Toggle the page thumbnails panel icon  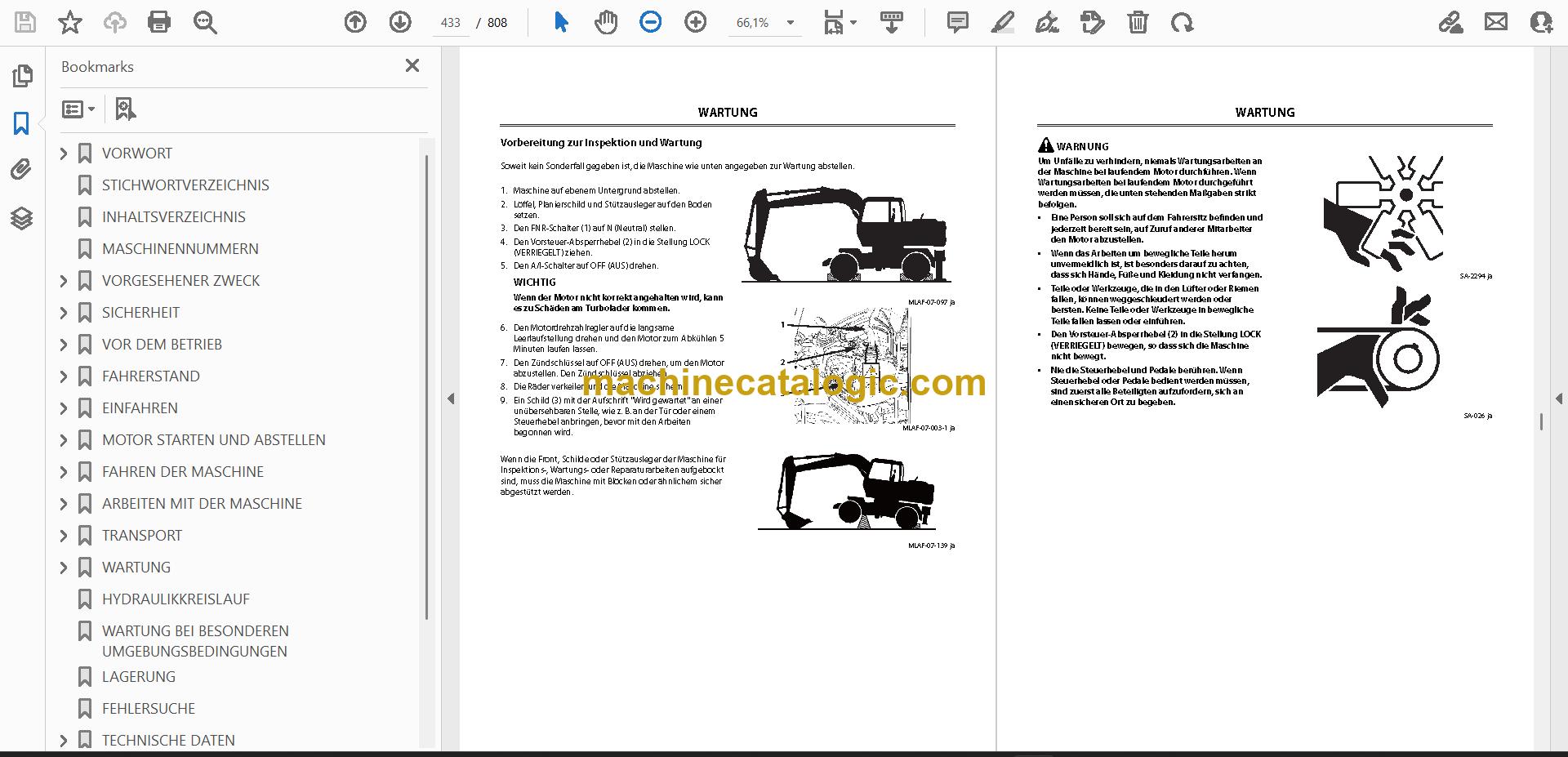click(x=22, y=76)
